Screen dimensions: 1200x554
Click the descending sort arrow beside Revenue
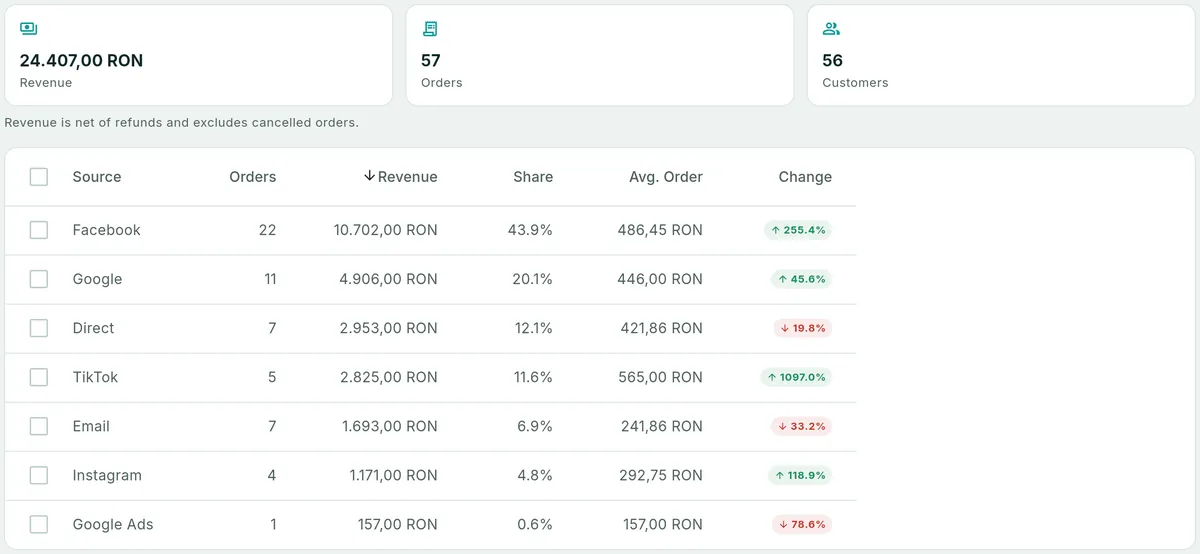369,176
